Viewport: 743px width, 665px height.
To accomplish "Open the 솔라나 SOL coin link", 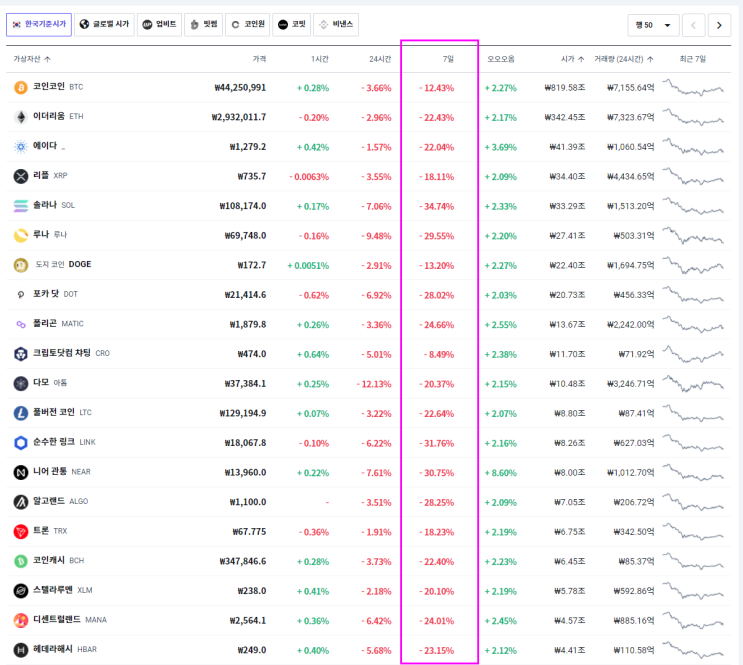I will coord(54,205).
